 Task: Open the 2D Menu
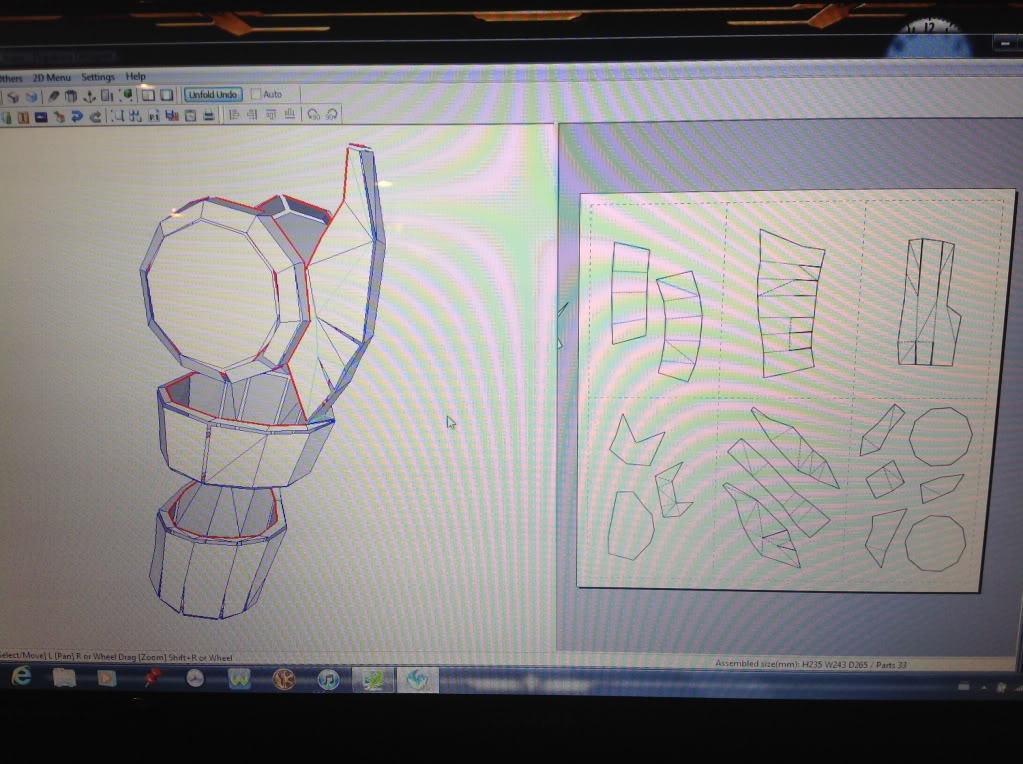click(x=52, y=77)
